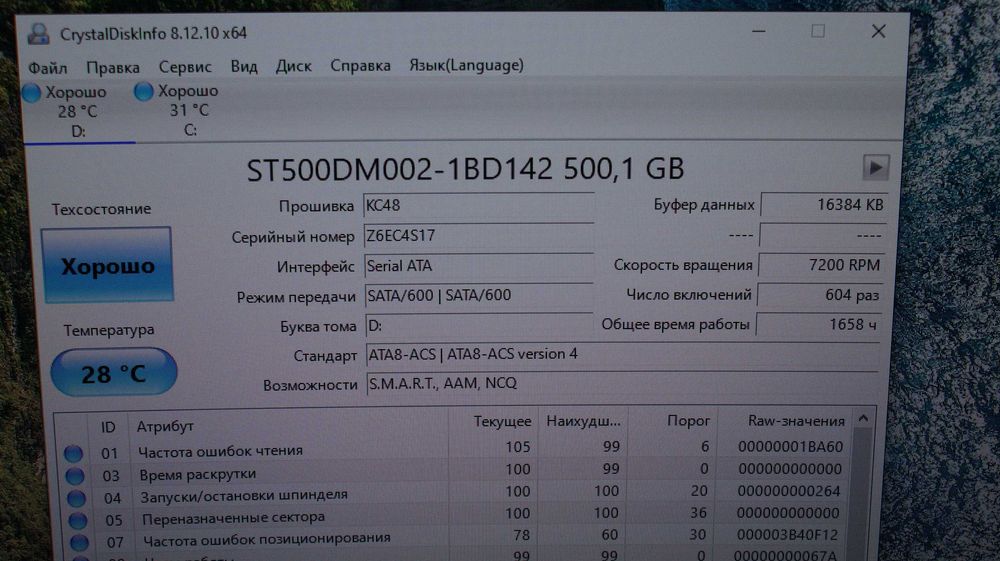Switch to next disk with arrow button
The height and width of the screenshot is (561, 1000).
(876, 168)
